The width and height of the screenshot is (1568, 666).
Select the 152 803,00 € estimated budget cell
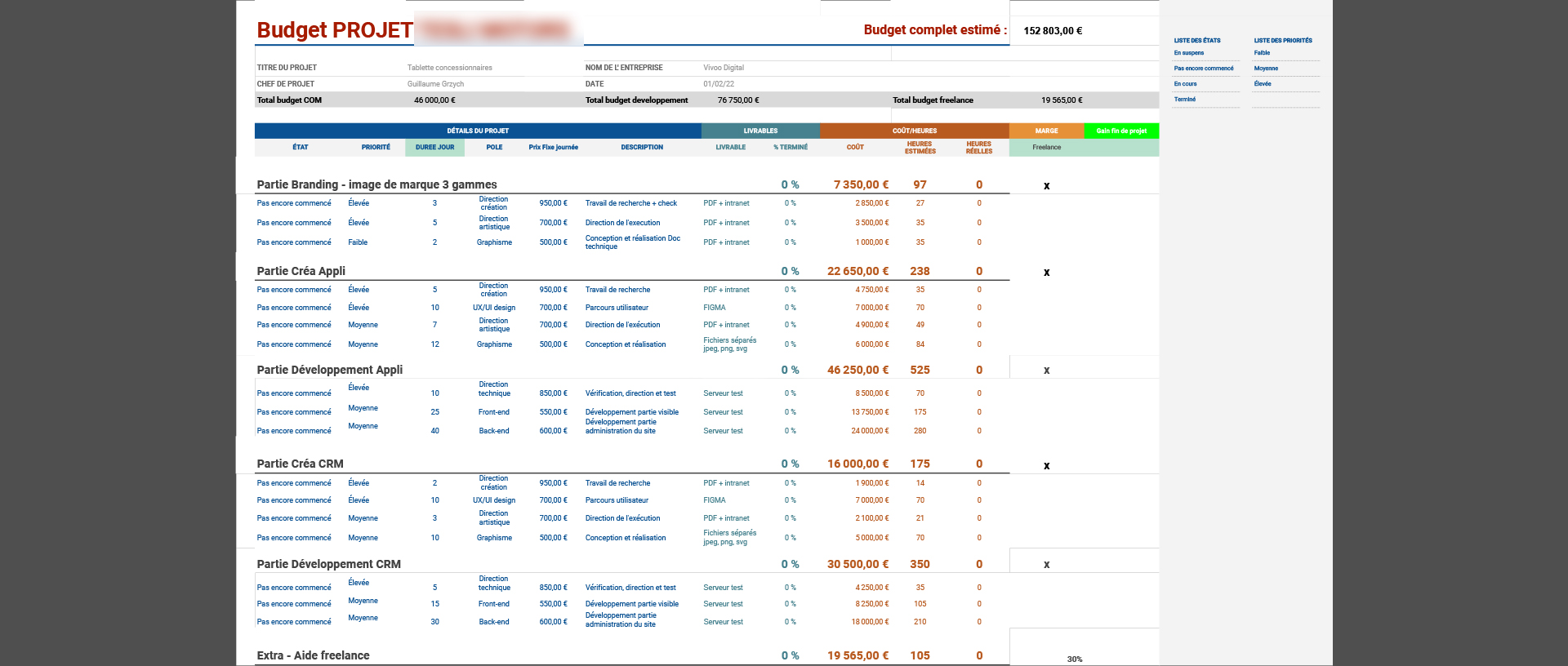pyautogui.click(x=1053, y=31)
